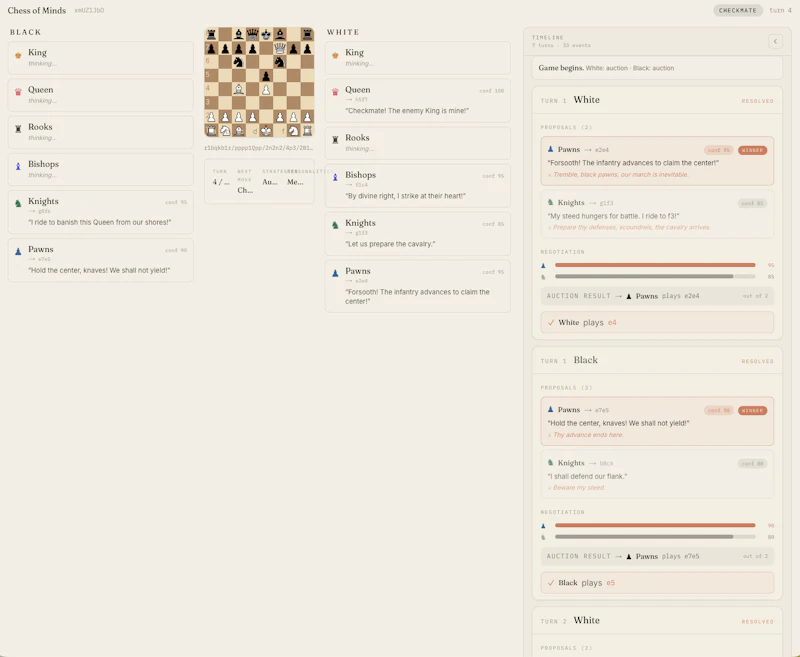Screen dimensions: 800x657
Task: Click the White Queen agent's crown icon
Action: [x=335, y=92]
